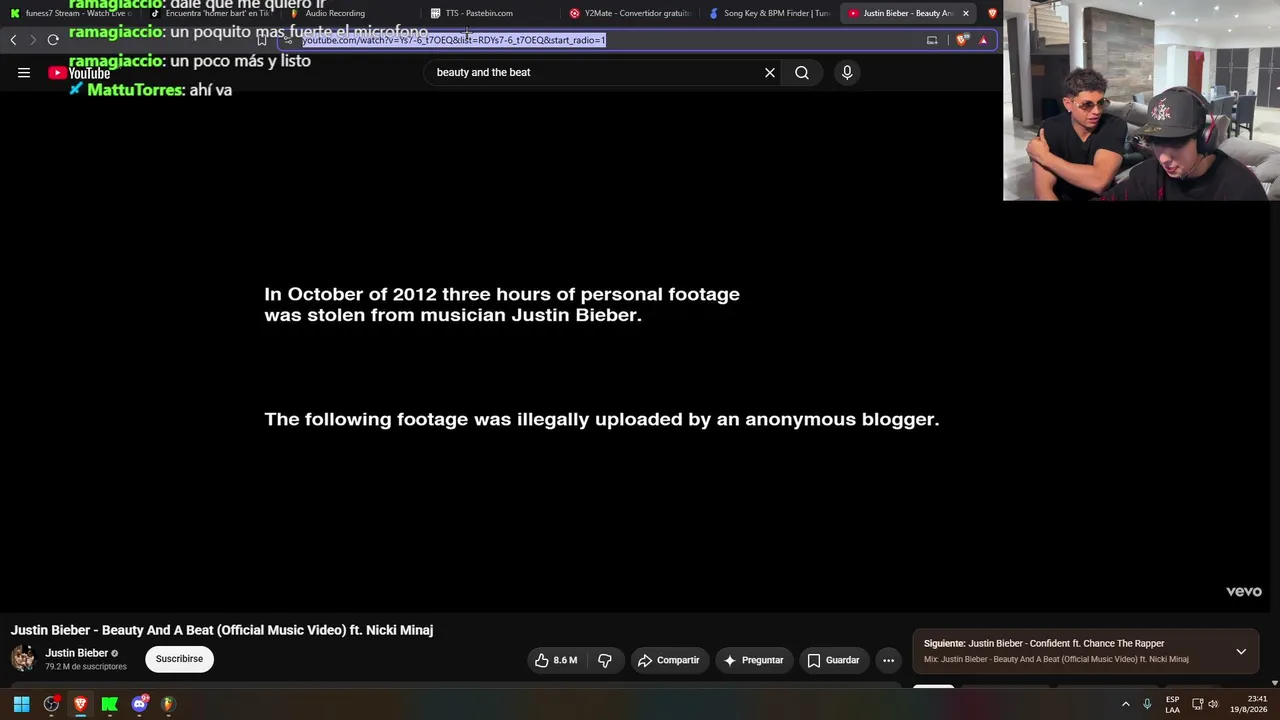Open the Brave Rewards triangle icon
The image size is (1280, 720).
pyautogui.click(x=984, y=40)
